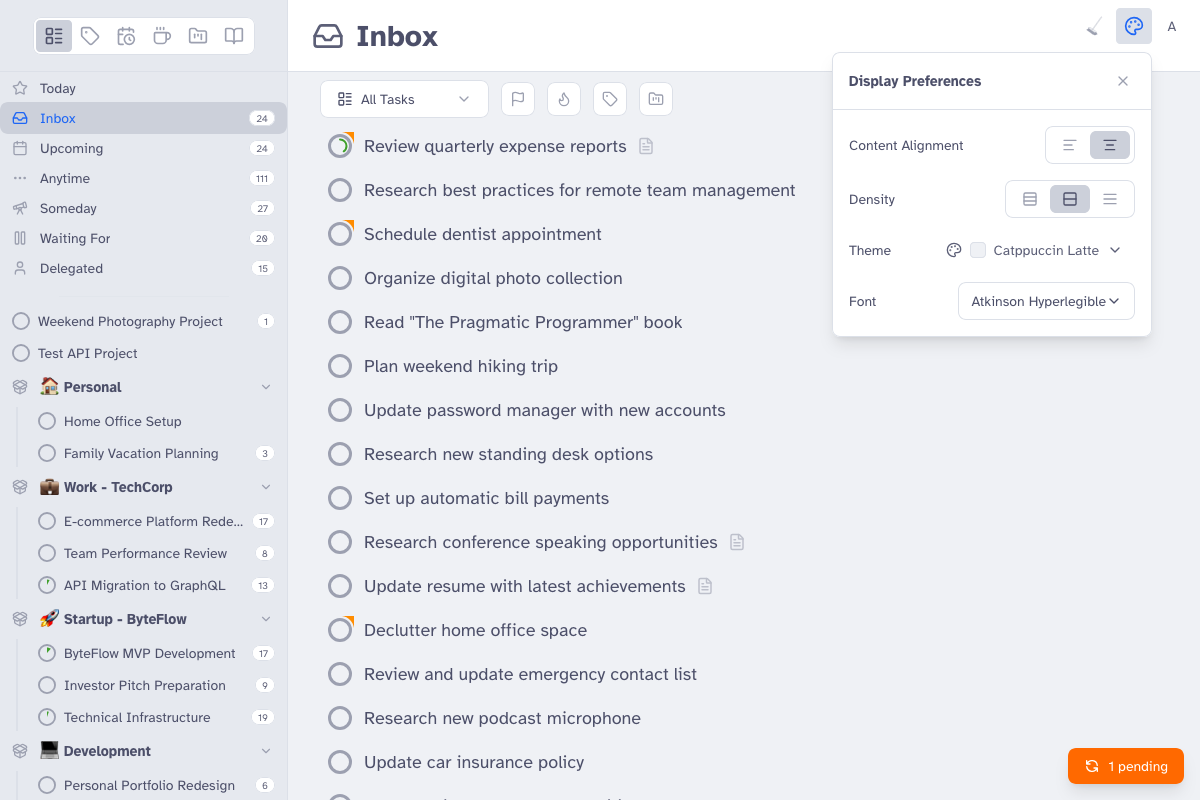The height and width of the screenshot is (800, 1200).
Task: Collapse the Work - TechCorp project group
Action: click(x=266, y=487)
